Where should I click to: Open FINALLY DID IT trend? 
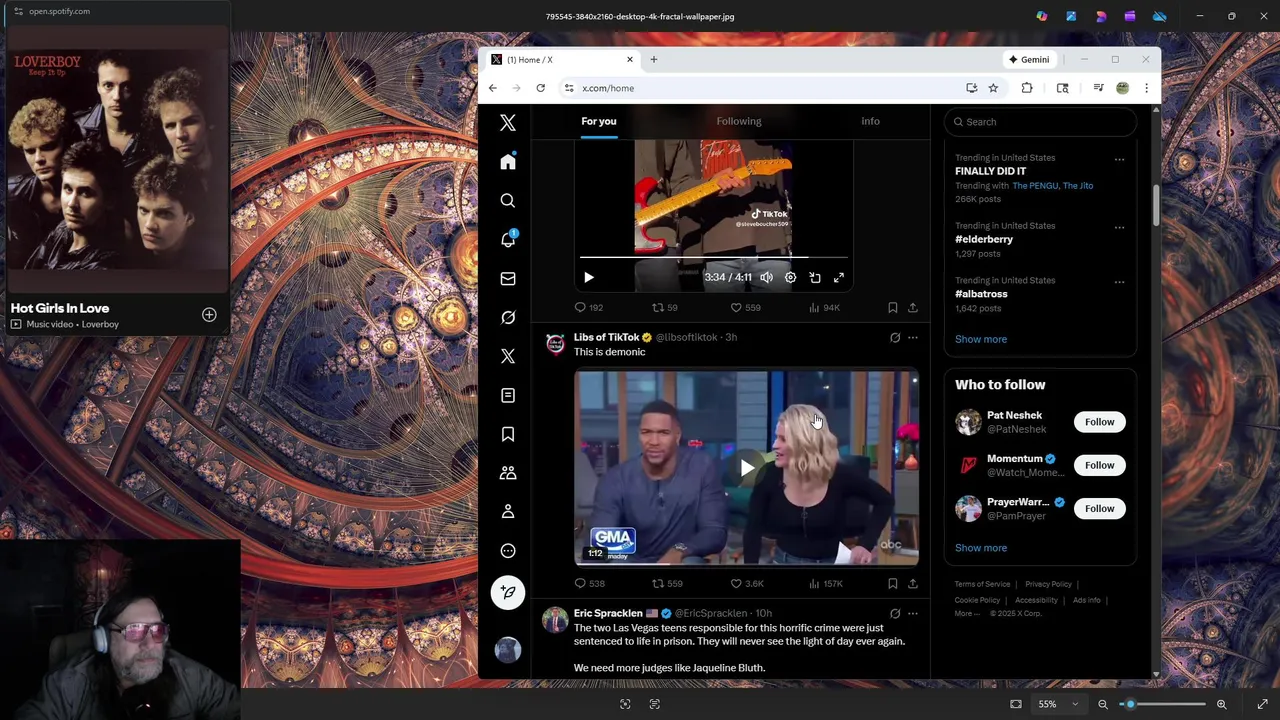point(990,171)
